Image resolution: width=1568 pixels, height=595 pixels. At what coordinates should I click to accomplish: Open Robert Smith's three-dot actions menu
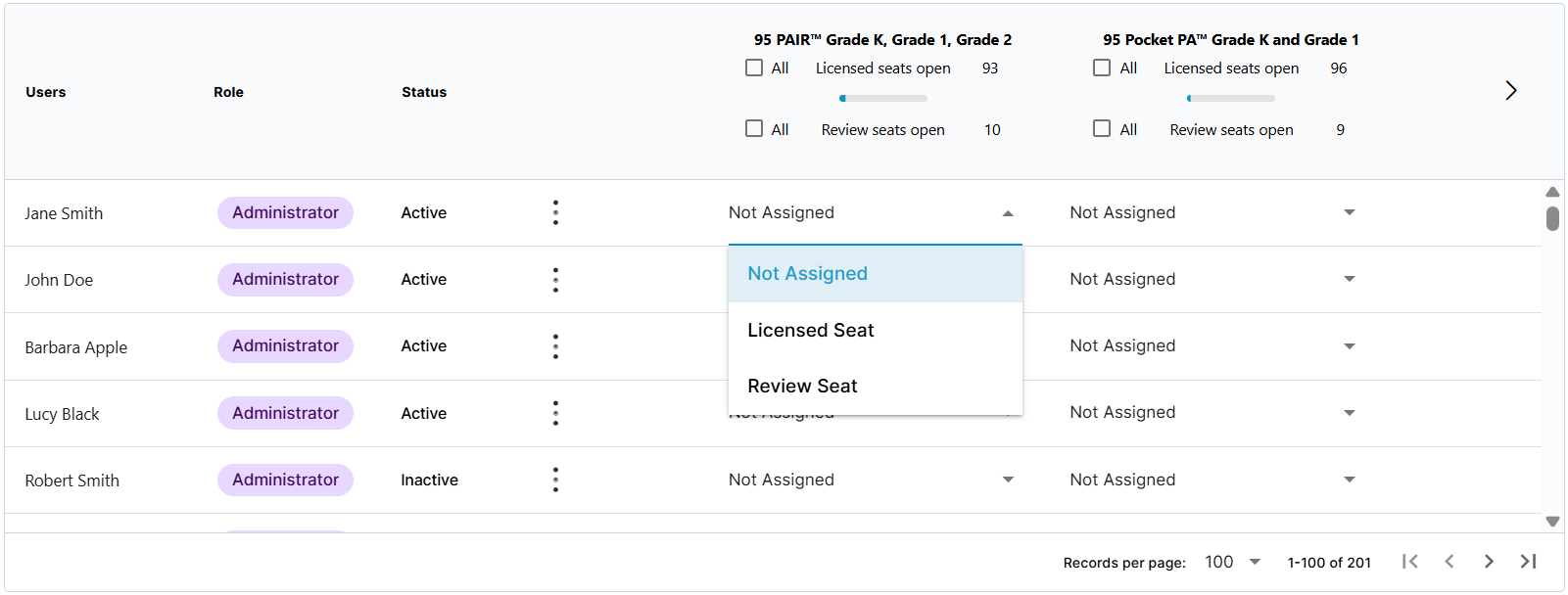[555, 480]
